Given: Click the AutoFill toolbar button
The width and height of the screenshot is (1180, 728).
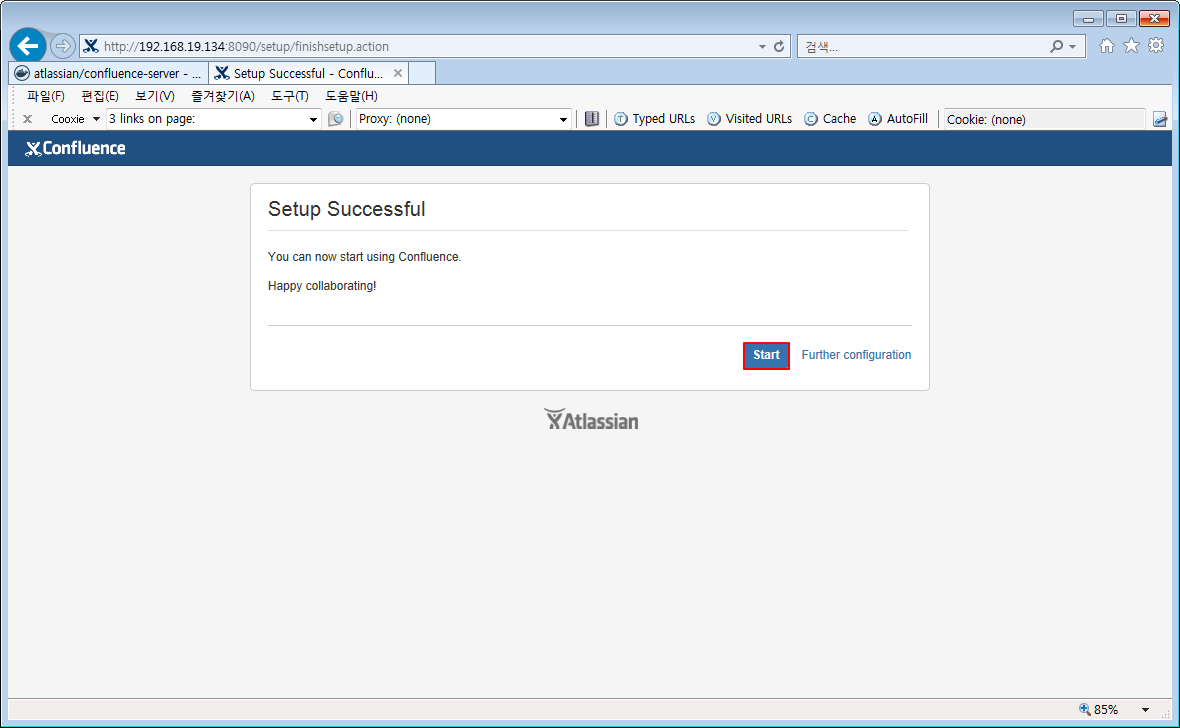Looking at the screenshot, I should click(x=897, y=119).
